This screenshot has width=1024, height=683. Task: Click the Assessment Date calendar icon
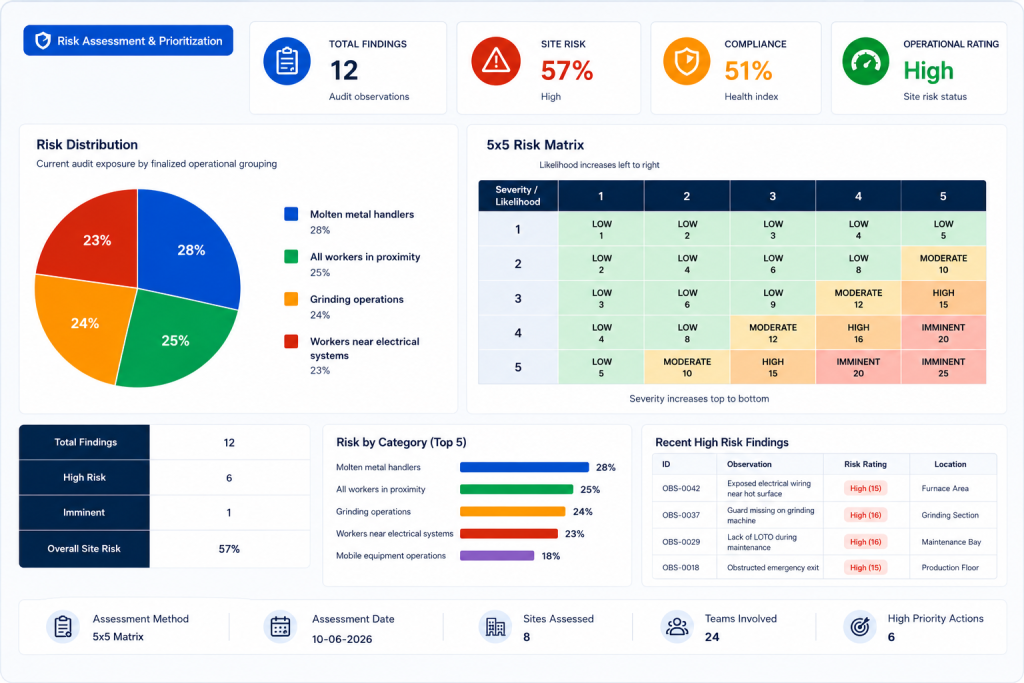pyautogui.click(x=280, y=627)
